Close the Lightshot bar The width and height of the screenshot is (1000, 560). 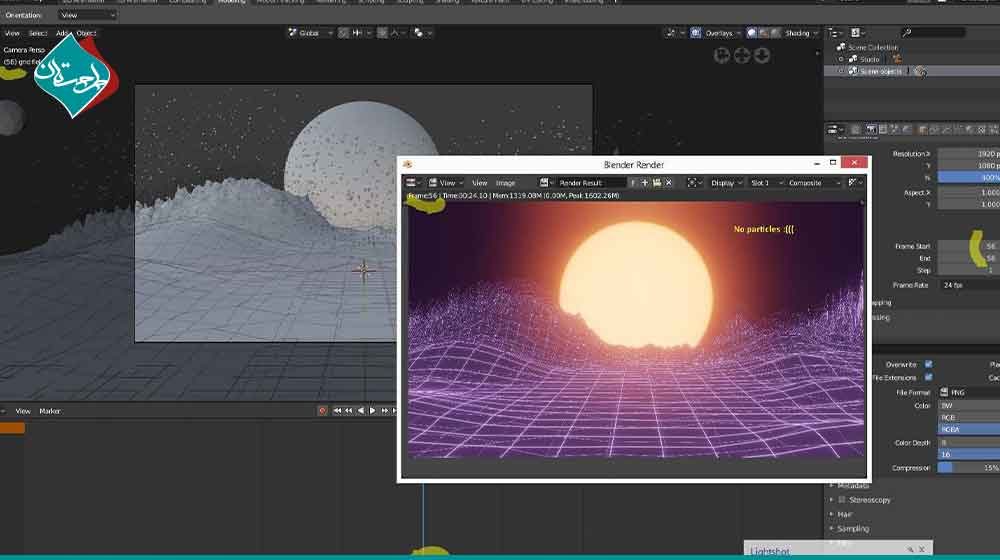point(922,550)
